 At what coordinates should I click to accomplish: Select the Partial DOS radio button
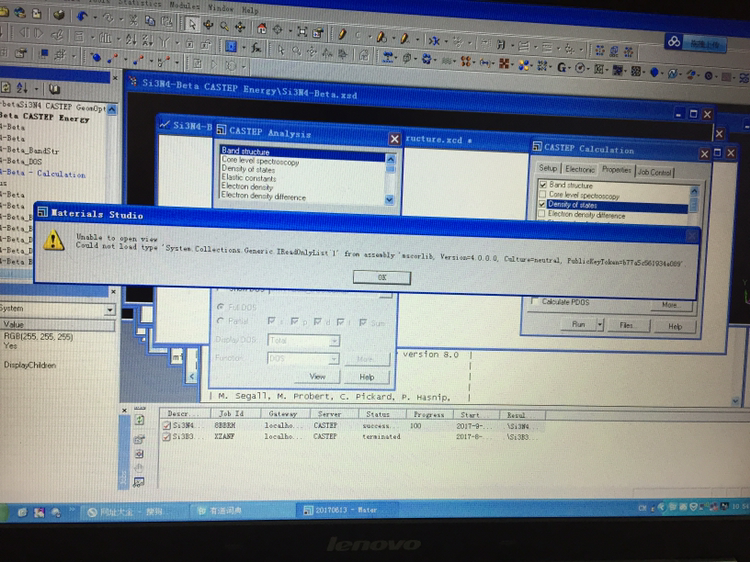pos(220,321)
